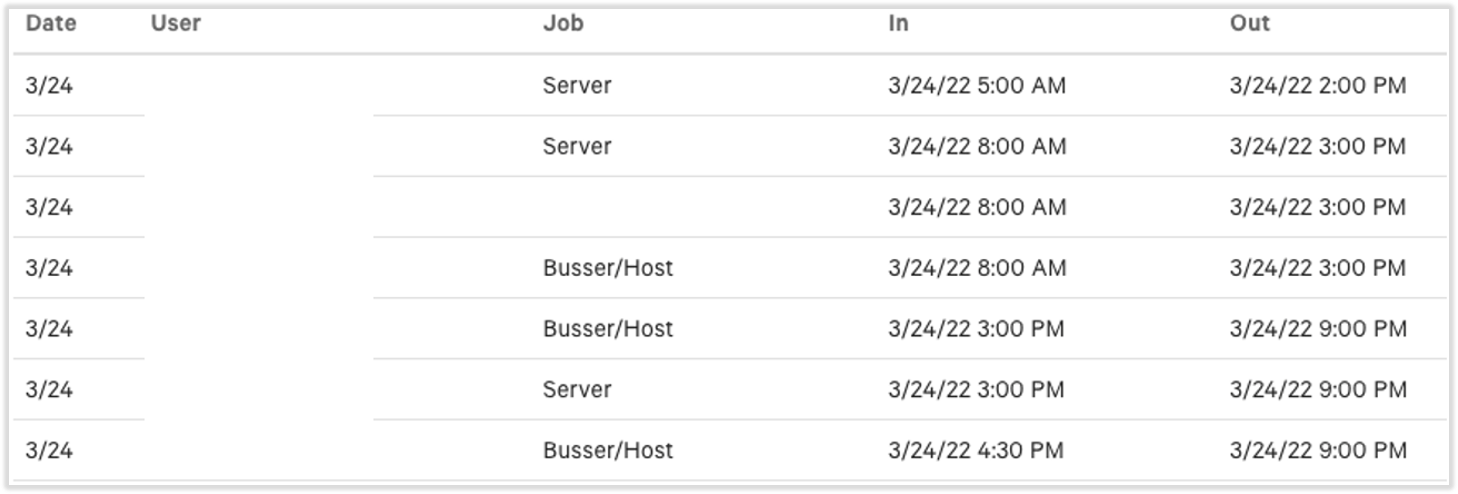Image resolution: width=1458 pixels, height=494 pixels.
Task: Click the 3/24 date in the first row
Action: pos(49,86)
